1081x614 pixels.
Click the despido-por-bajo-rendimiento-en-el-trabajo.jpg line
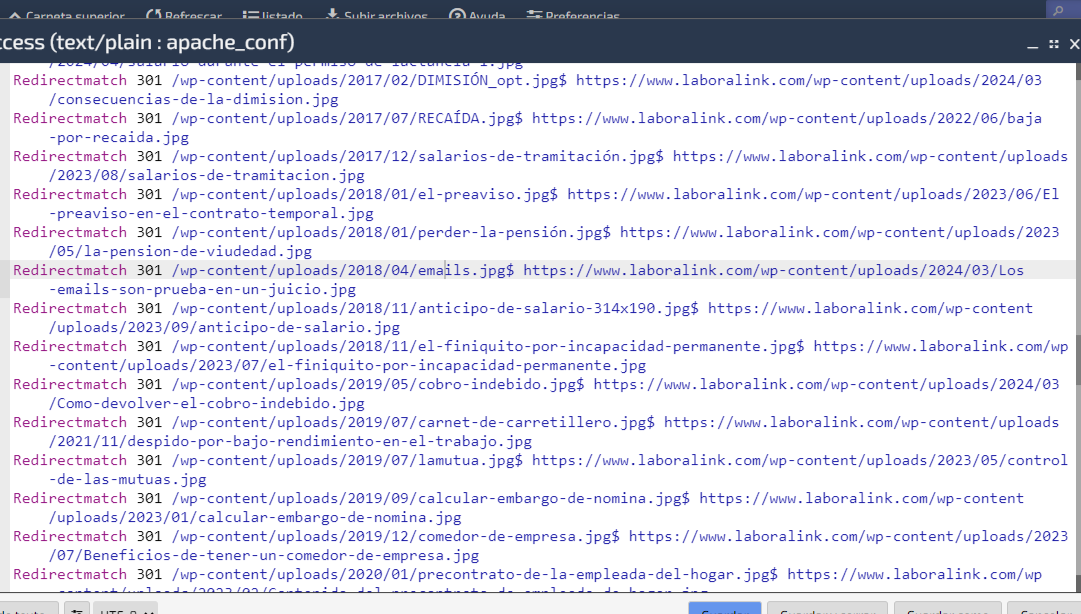290,440
